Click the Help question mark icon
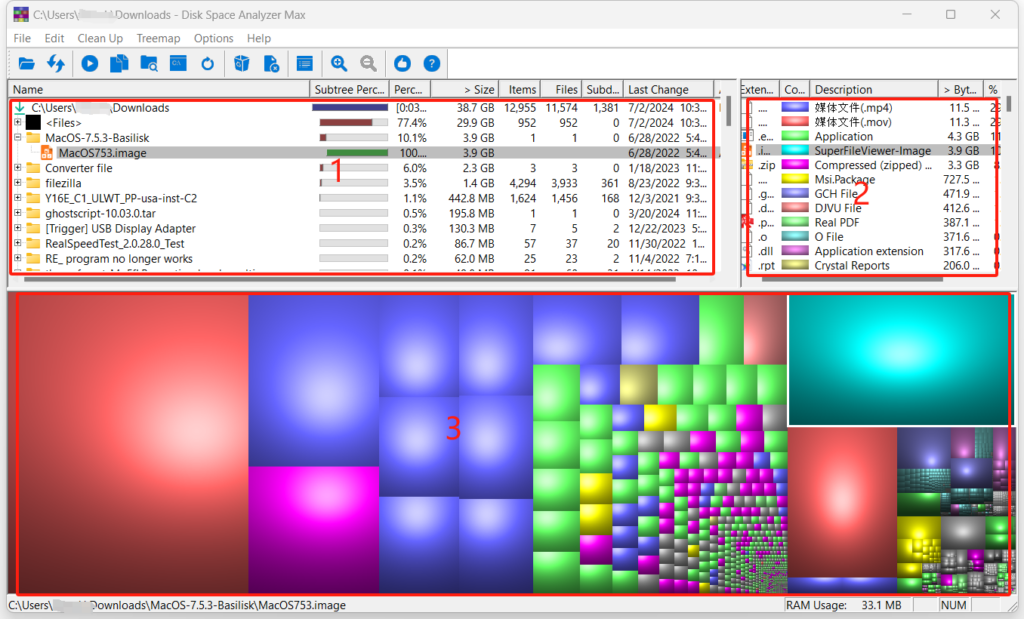Image resolution: width=1024 pixels, height=619 pixels. point(432,63)
